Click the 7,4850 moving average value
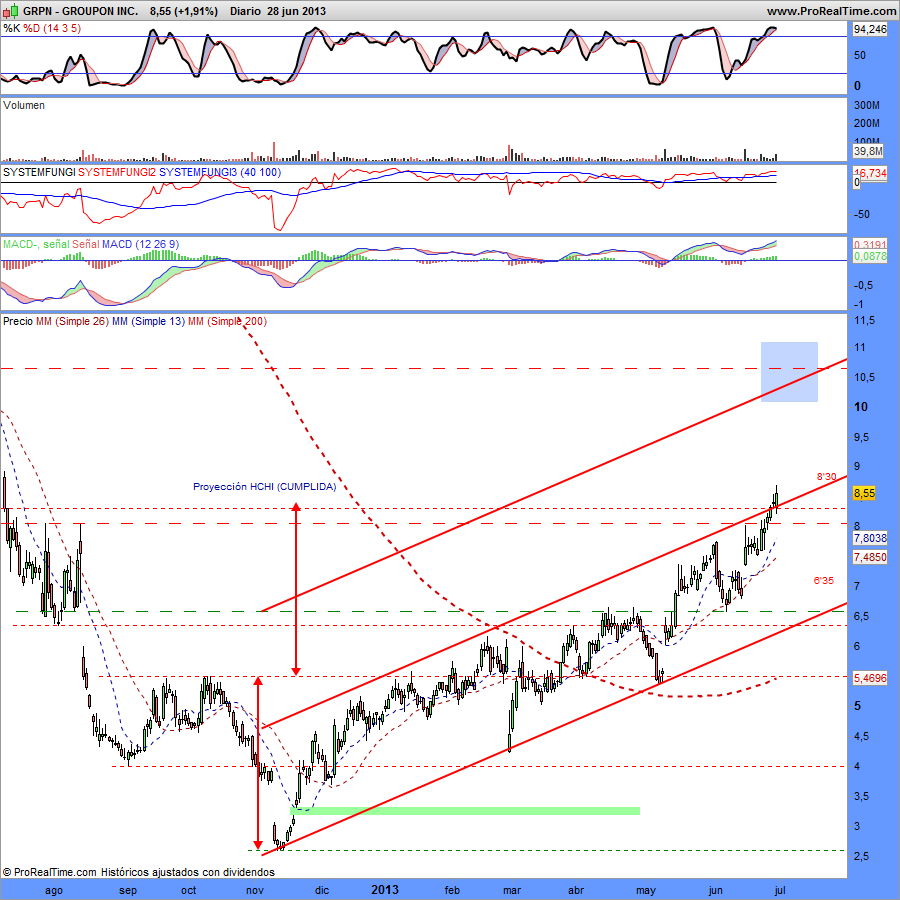 tap(870, 557)
